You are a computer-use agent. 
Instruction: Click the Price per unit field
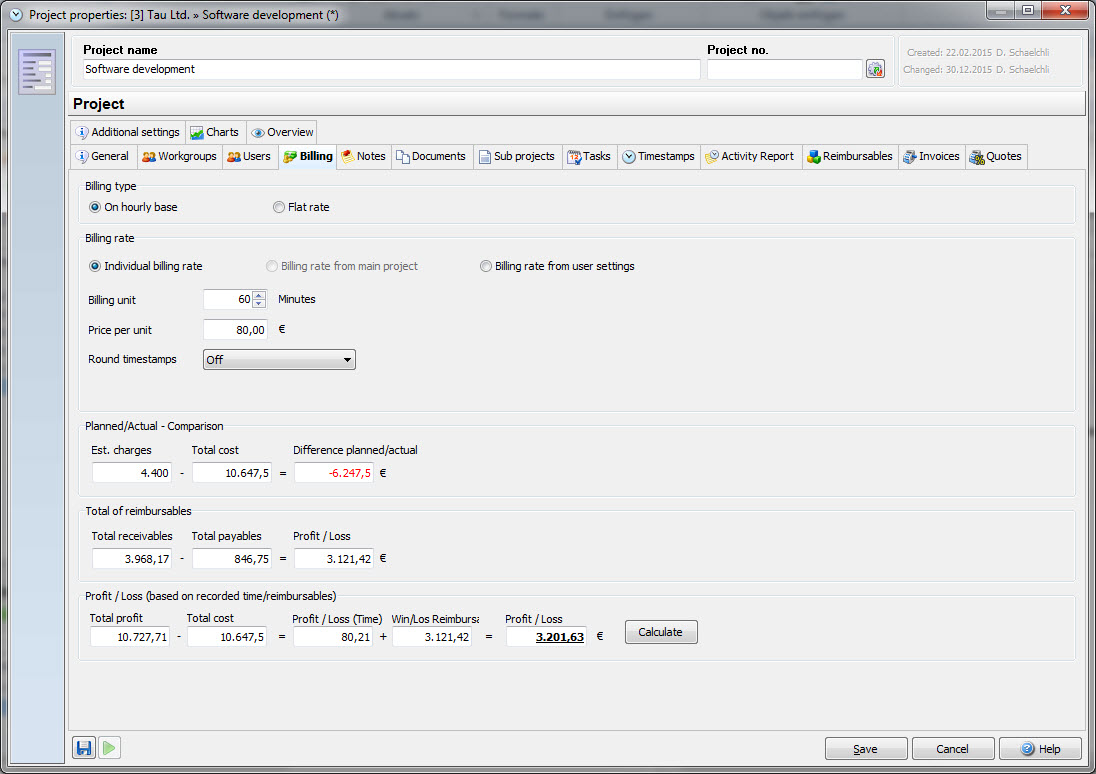point(235,330)
